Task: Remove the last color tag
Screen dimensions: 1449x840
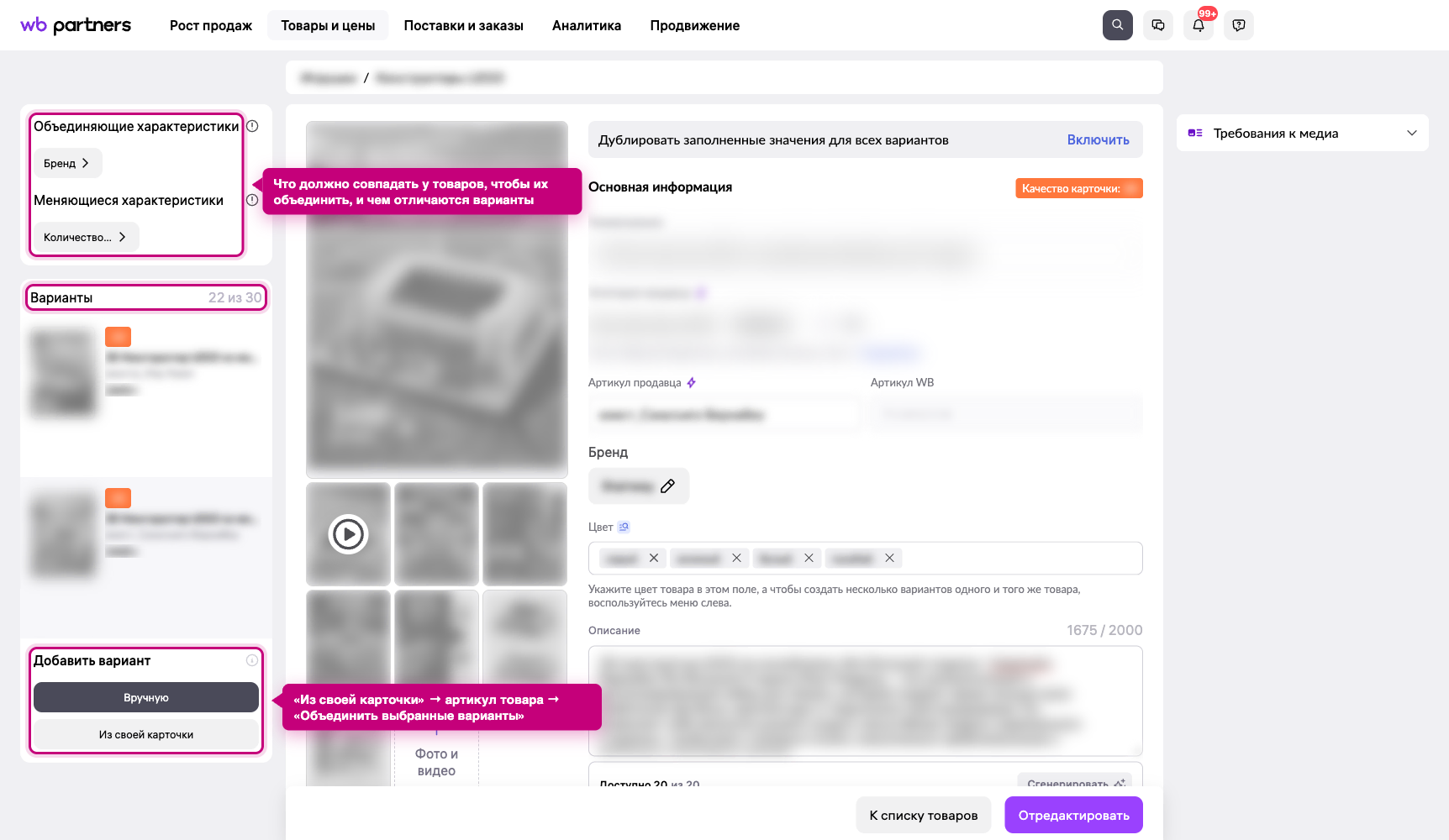Action: [889, 558]
